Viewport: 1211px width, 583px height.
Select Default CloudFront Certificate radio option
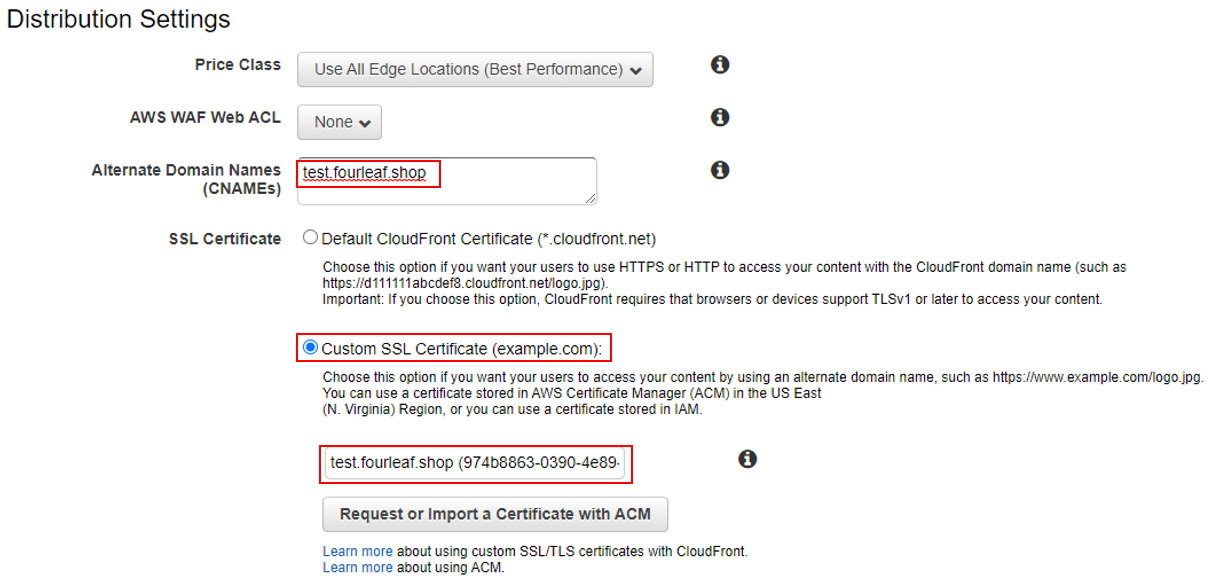click(x=311, y=238)
